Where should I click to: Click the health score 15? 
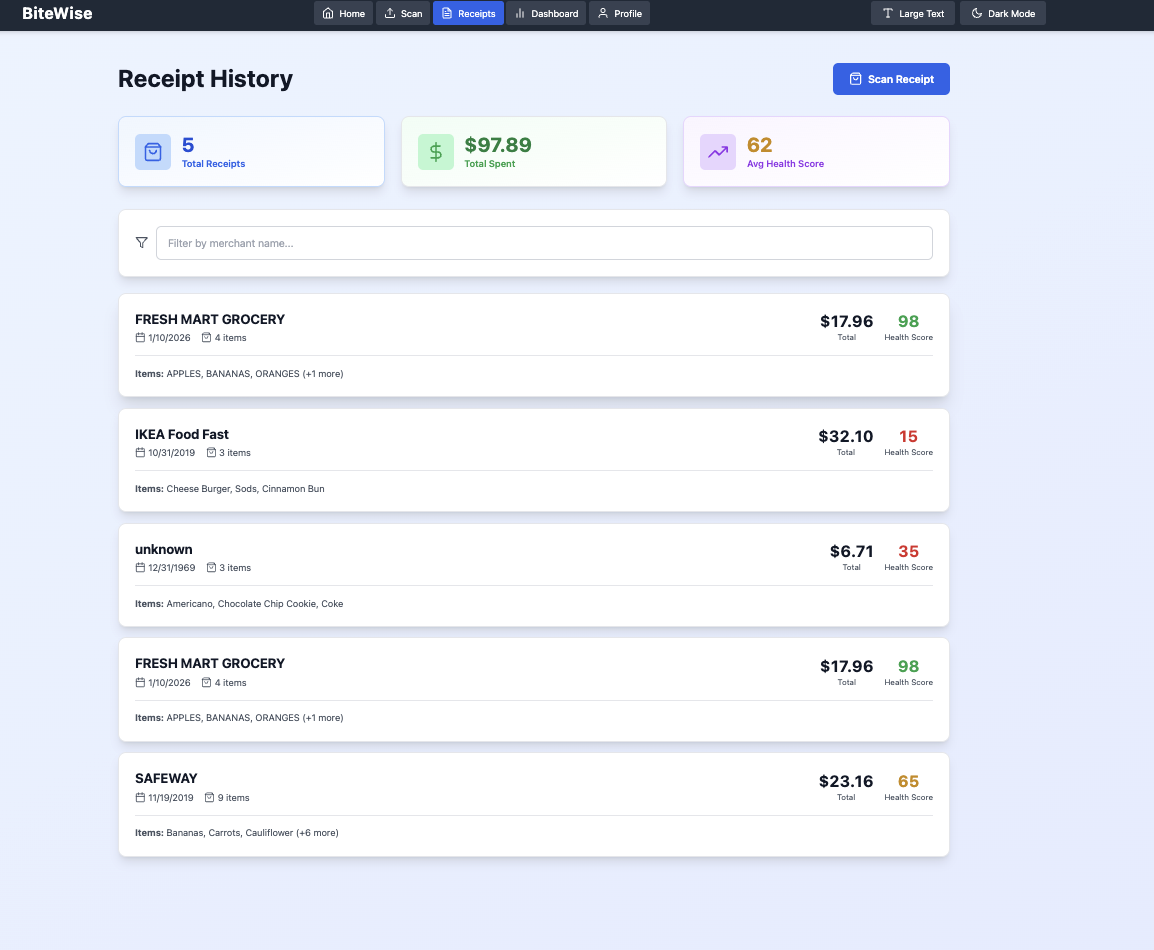908,436
